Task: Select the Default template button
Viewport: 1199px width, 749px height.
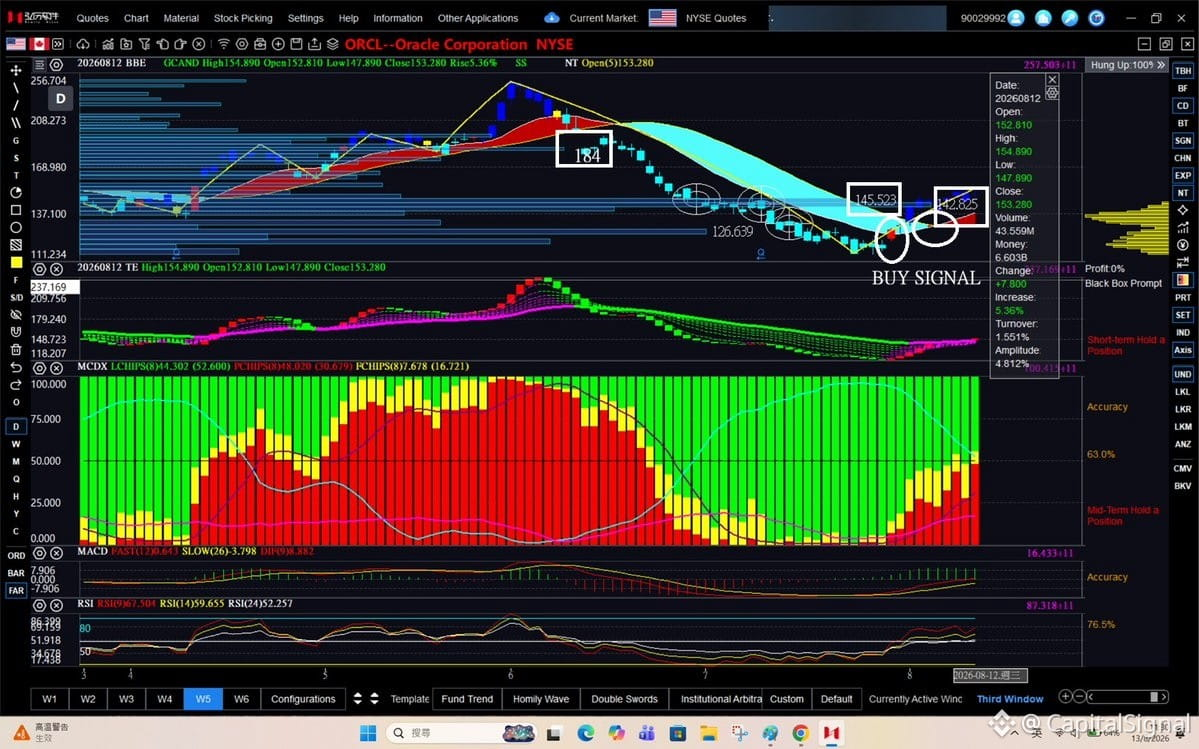Action: [x=837, y=699]
